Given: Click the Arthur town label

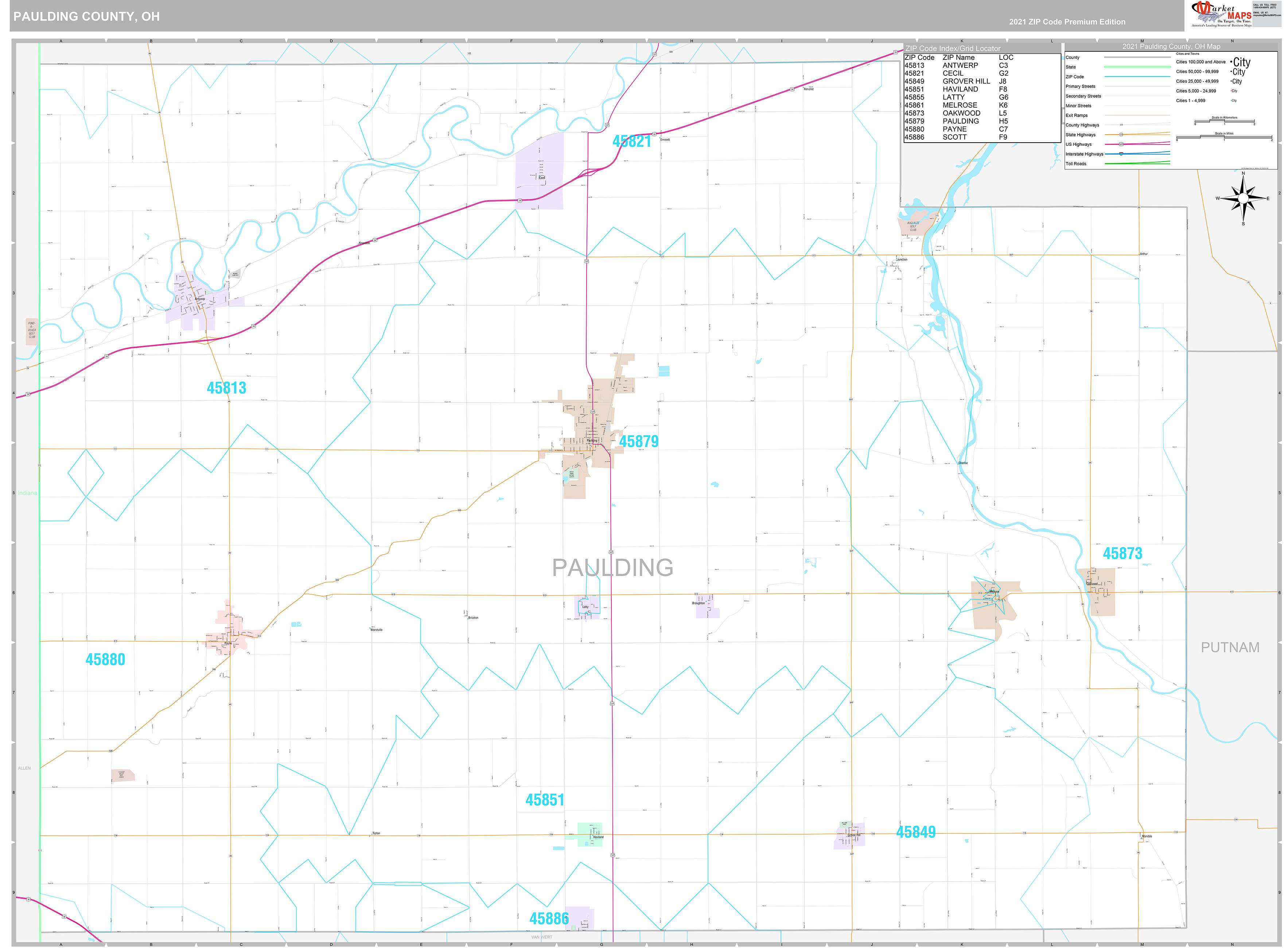Looking at the screenshot, I should pyautogui.click(x=1143, y=254).
